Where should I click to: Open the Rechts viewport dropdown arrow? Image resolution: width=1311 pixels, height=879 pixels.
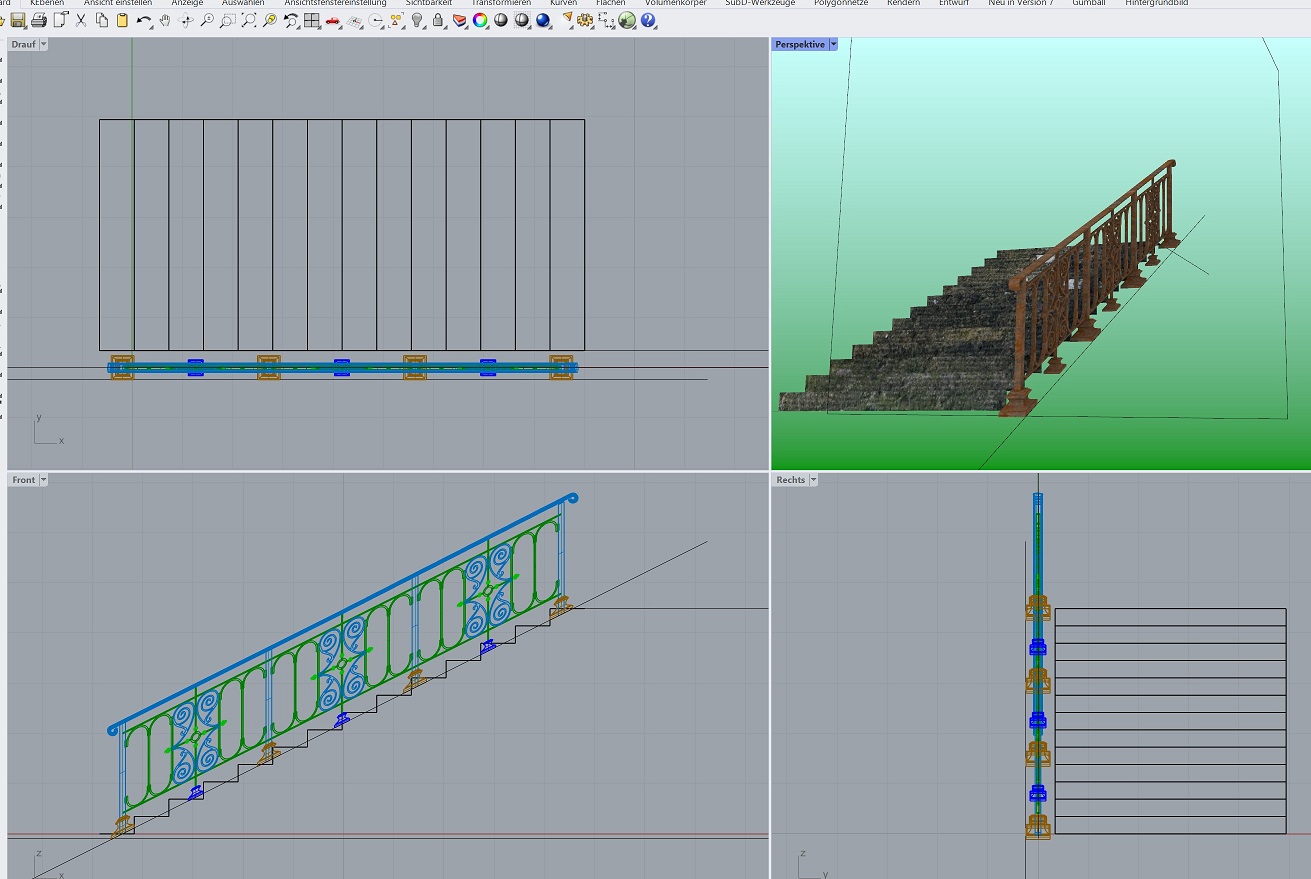[x=813, y=480]
